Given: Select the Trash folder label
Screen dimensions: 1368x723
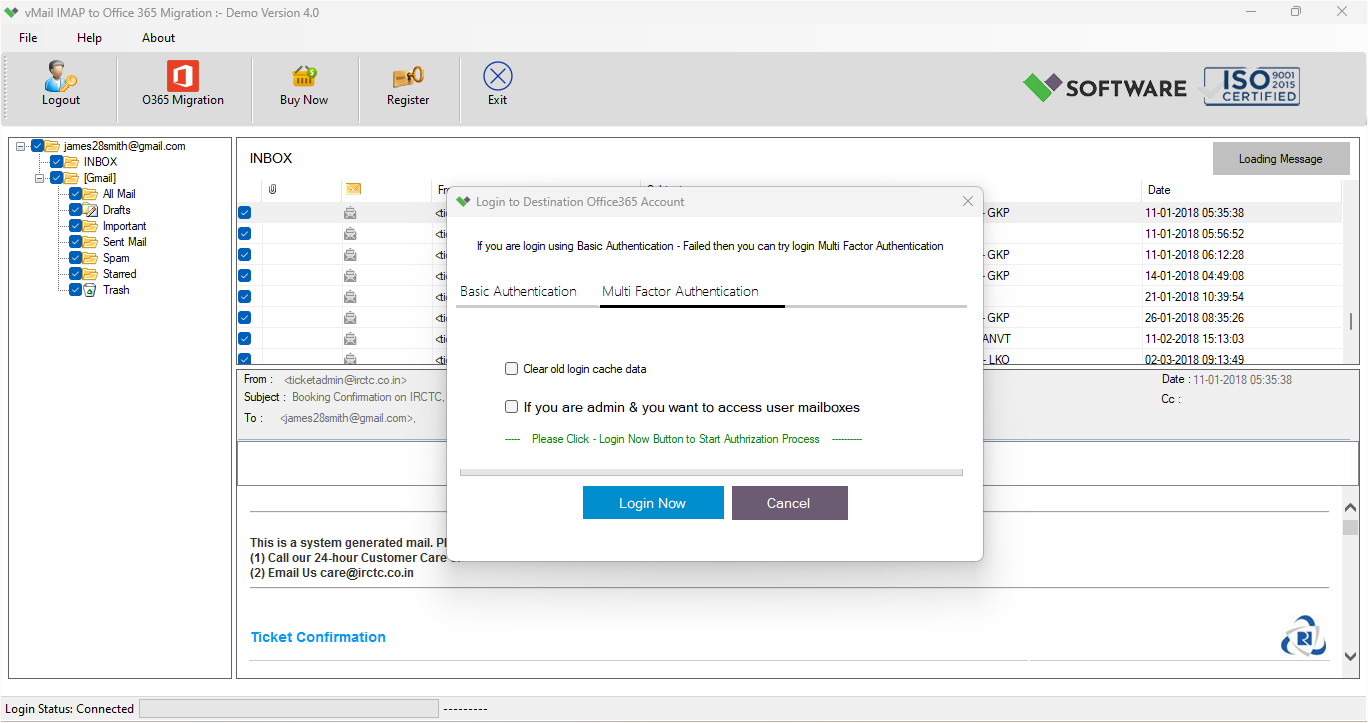Looking at the screenshot, I should point(116,290).
